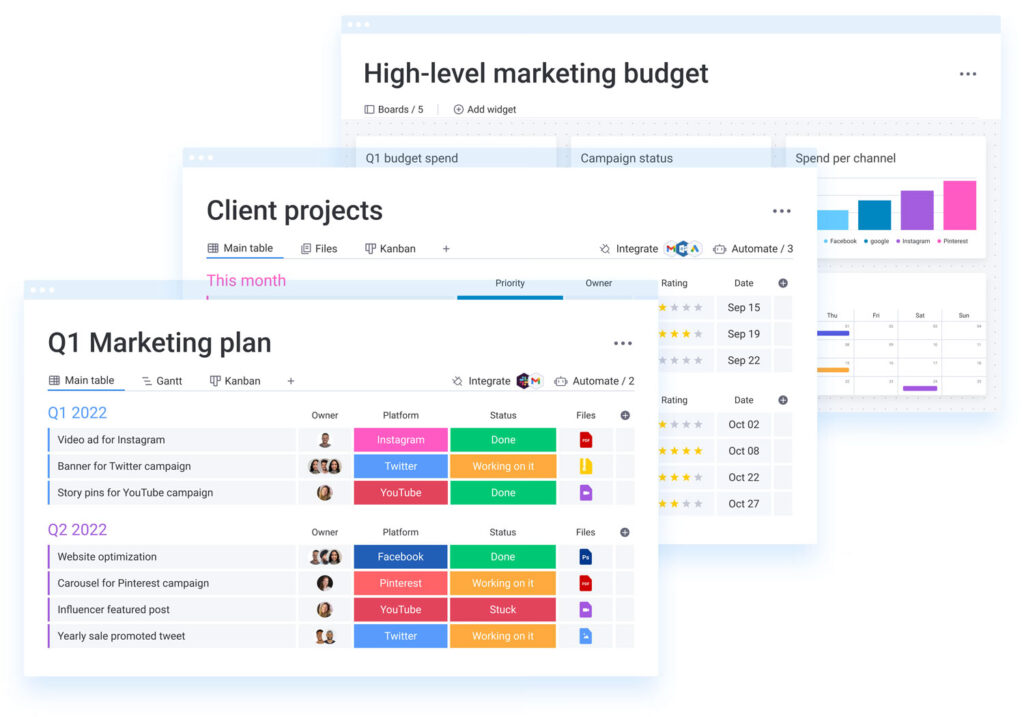1024x717 pixels.
Task: Click the owner avatars for Website optimization
Action: tap(325, 557)
